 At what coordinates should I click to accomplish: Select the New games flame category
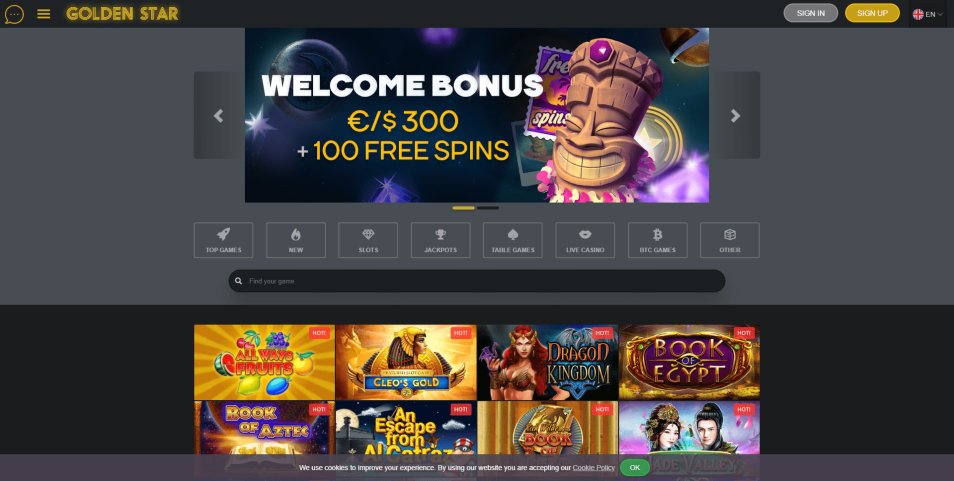296,240
